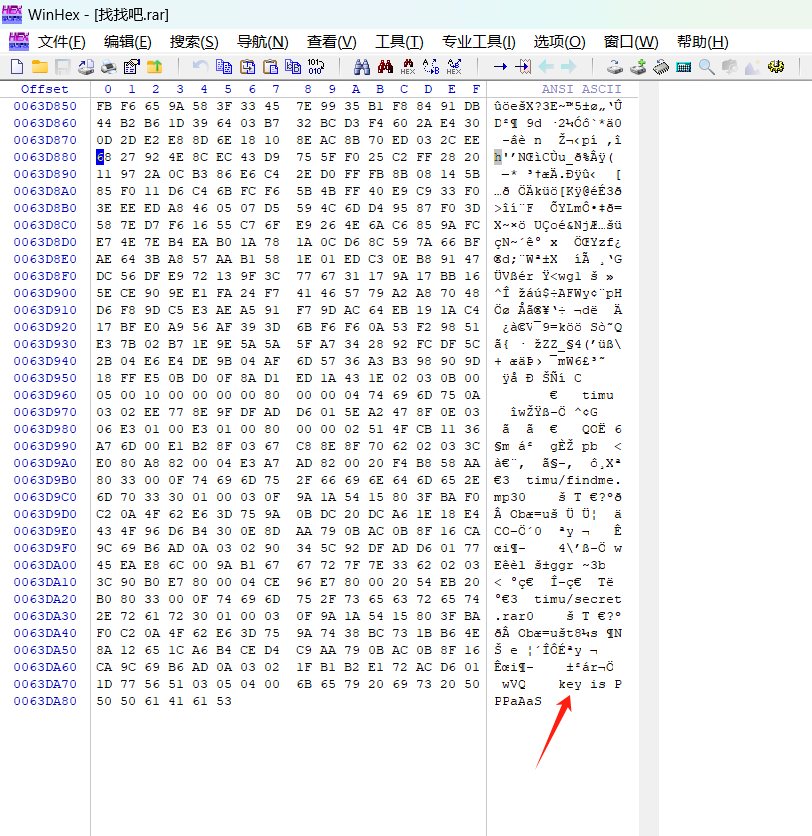
Task: Click ASCII text '.rar0' in row 0063DA30
Action: [514, 616]
